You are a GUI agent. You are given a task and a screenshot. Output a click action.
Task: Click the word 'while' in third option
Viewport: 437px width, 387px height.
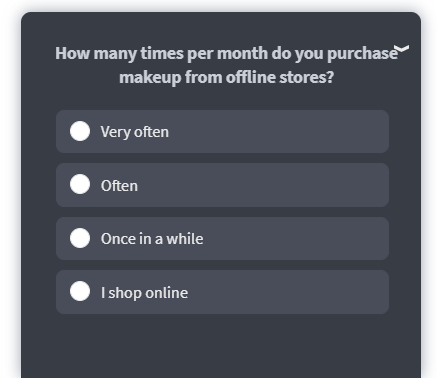pyautogui.click(x=185, y=239)
